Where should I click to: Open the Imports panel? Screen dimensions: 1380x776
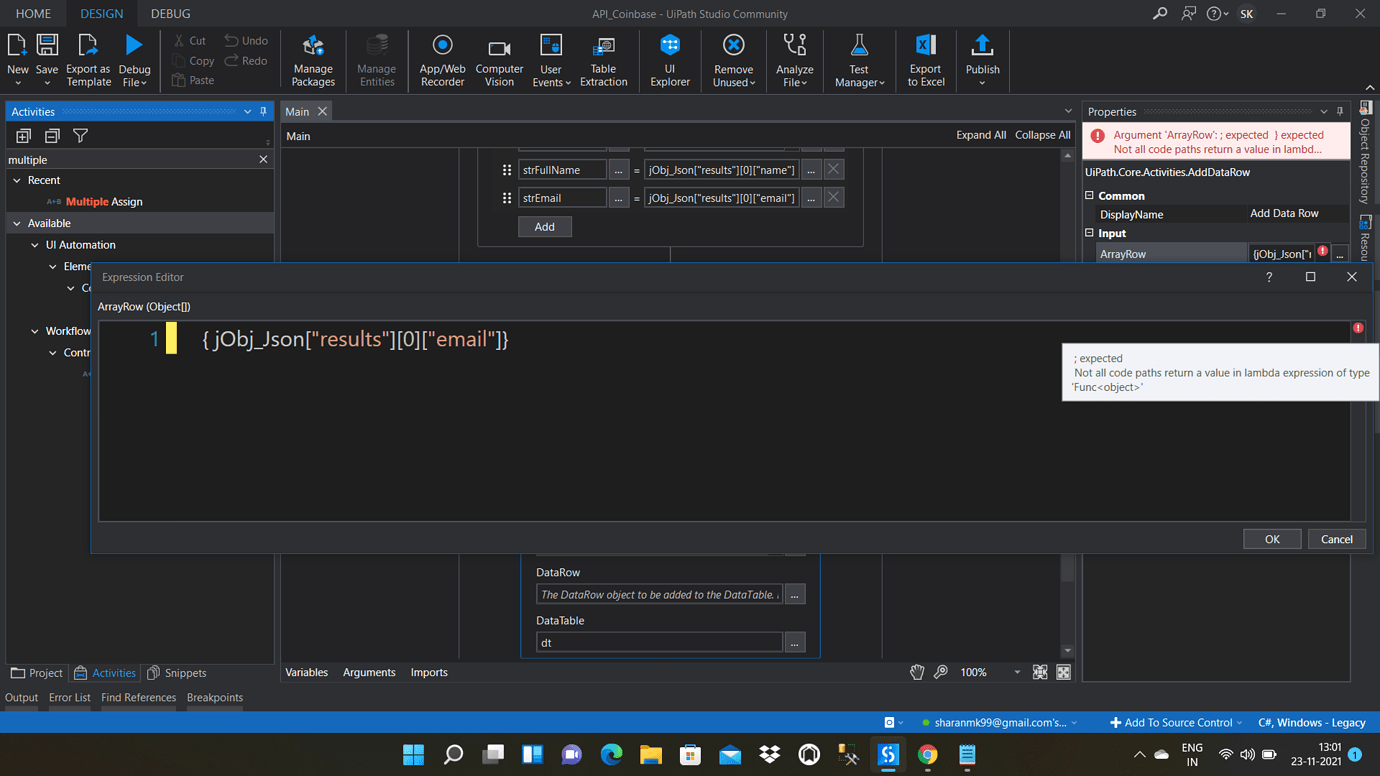point(429,672)
